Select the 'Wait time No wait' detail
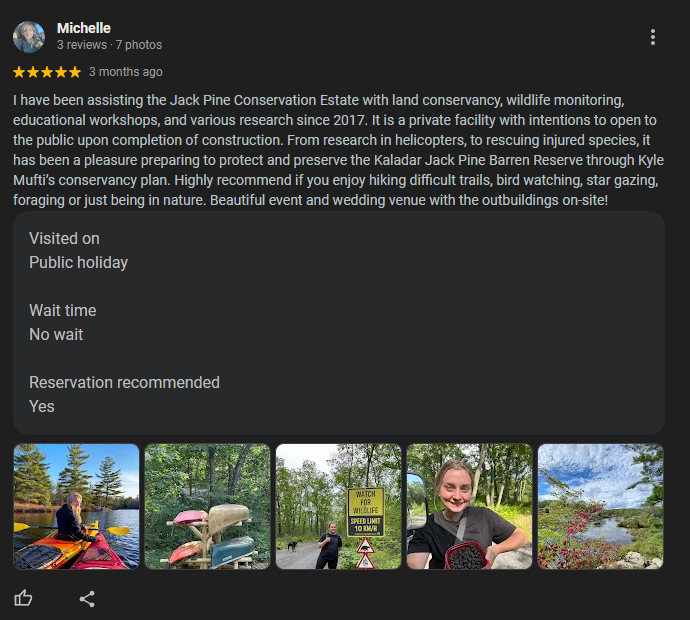Image resolution: width=690 pixels, height=620 pixels. (62, 323)
